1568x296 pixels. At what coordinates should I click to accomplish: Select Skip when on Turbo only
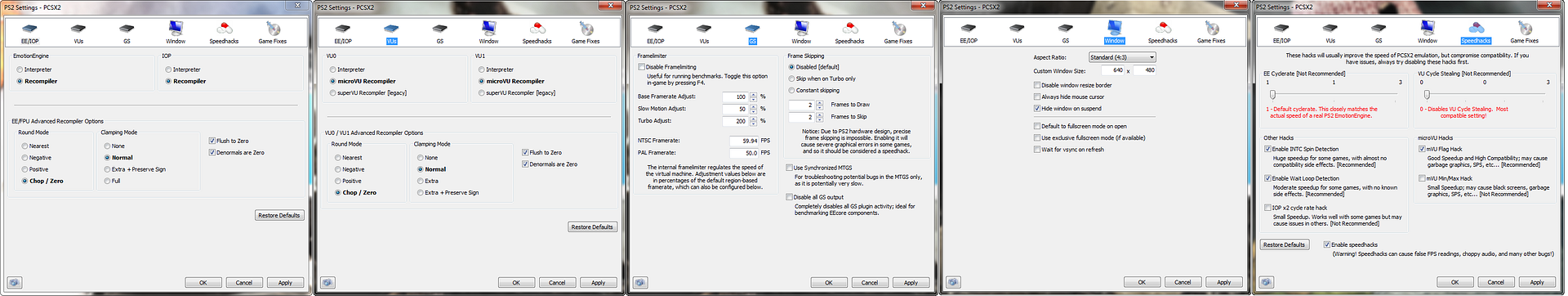click(x=822, y=78)
